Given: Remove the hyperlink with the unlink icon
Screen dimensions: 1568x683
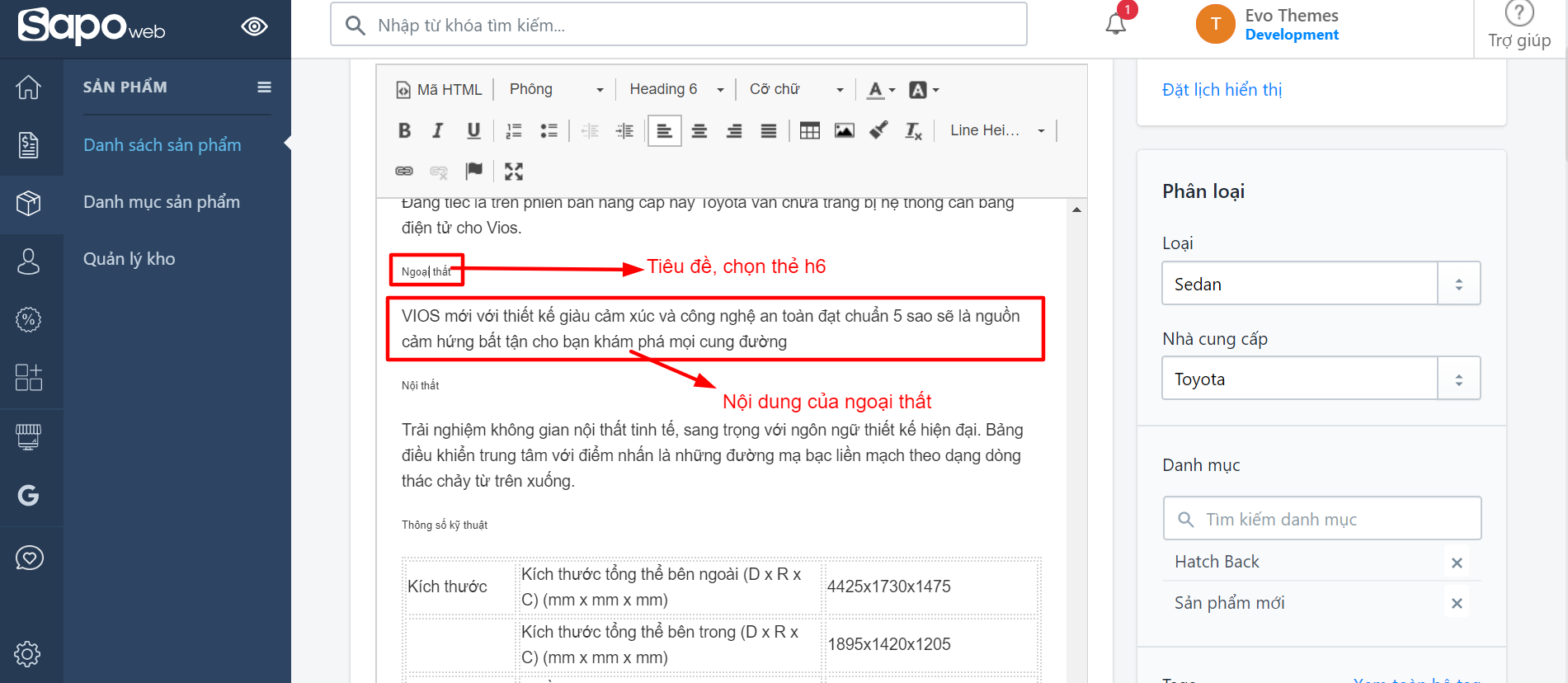Looking at the screenshot, I should pyautogui.click(x=439, y=171).
